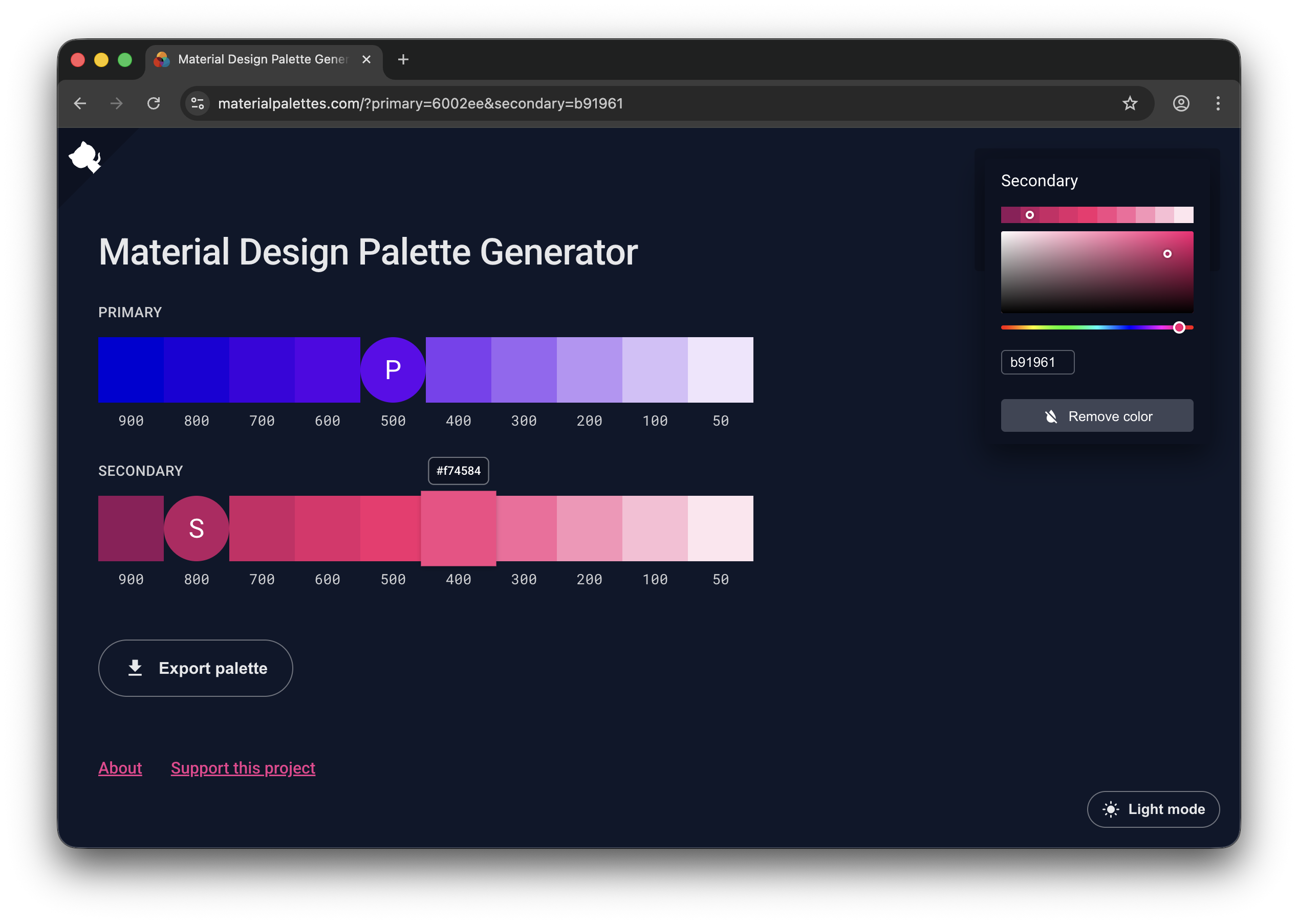Click the site permissions icon in the address bar

197,103
